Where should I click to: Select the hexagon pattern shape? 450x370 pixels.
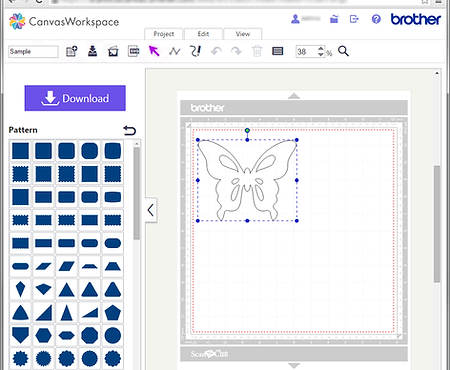(43, 335)
